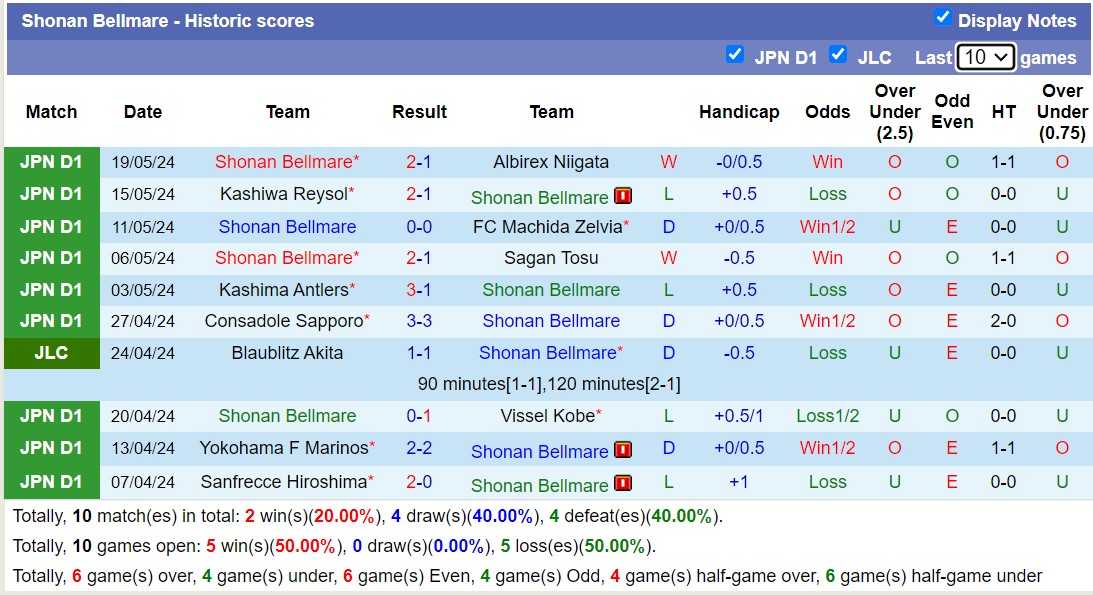The image size is (1093, 595).
Task: Toggle the Display Notes checkbox
Action: (x=942, y=18)
